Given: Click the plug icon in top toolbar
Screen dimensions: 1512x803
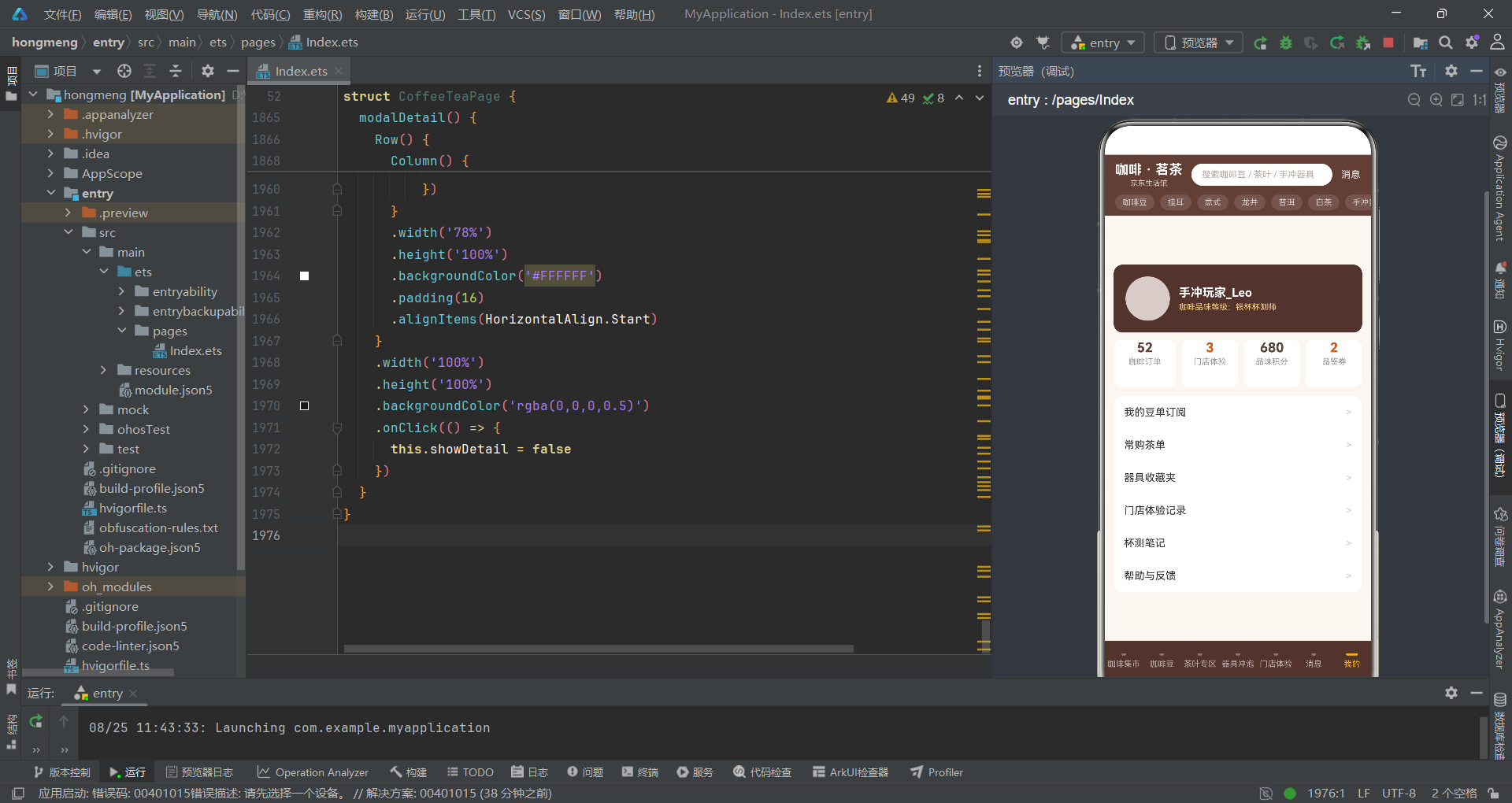Looking at the screenshot, I should click(1043, 43).
